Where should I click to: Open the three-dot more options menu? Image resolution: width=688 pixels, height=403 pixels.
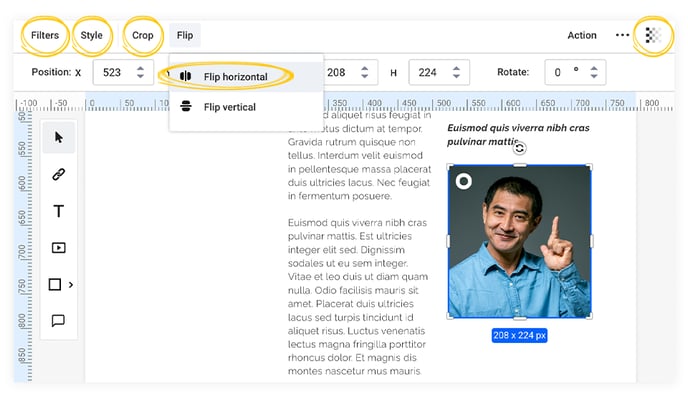pos(622,35)
